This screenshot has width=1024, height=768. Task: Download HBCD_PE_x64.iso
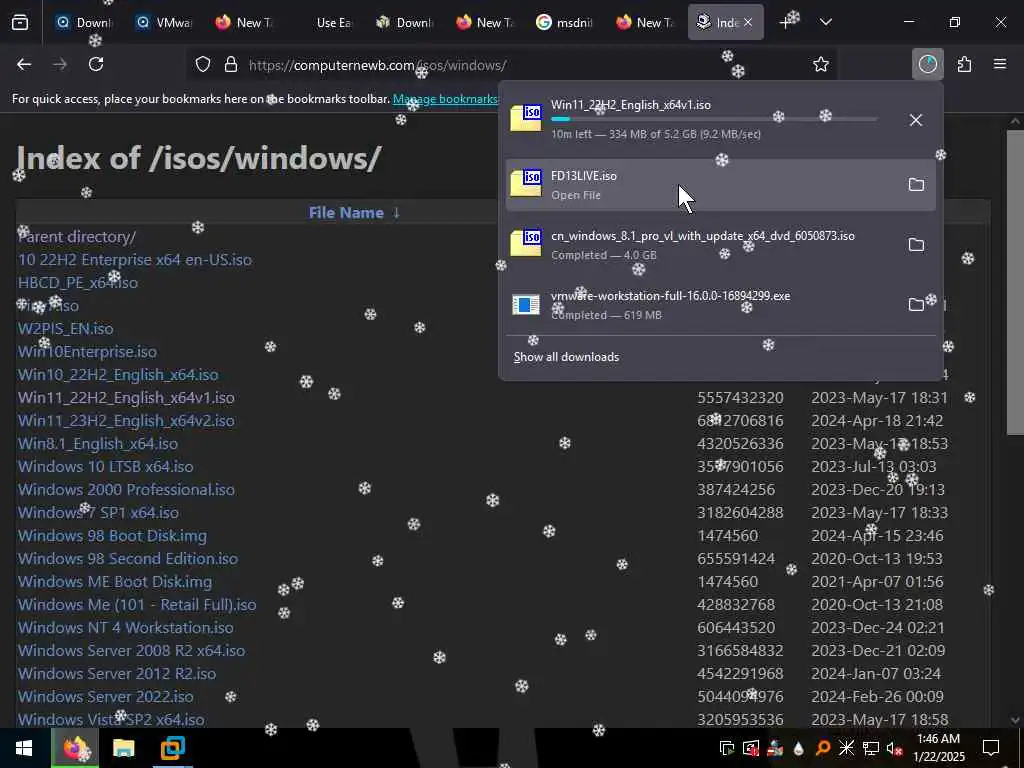(x=78, y=283)
